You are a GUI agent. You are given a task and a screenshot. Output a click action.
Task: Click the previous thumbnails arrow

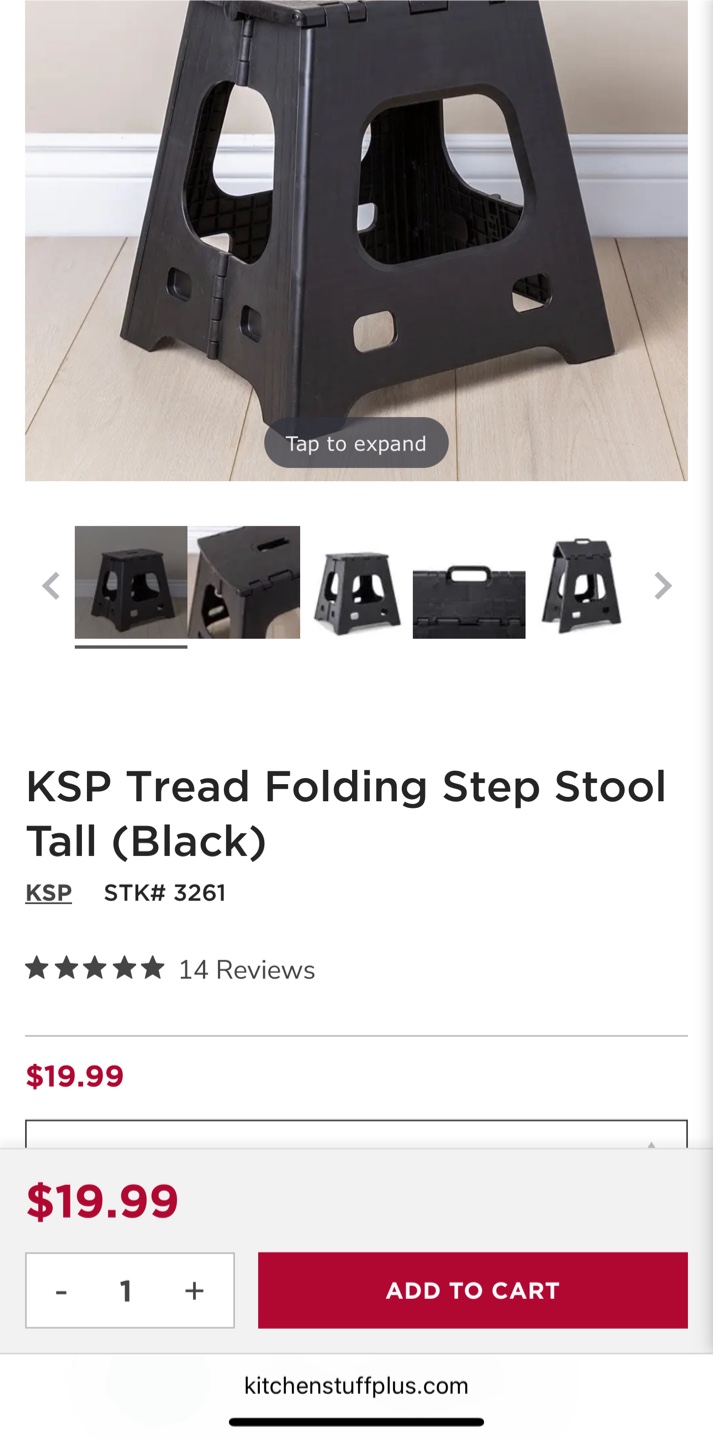[x=51, y=586]
